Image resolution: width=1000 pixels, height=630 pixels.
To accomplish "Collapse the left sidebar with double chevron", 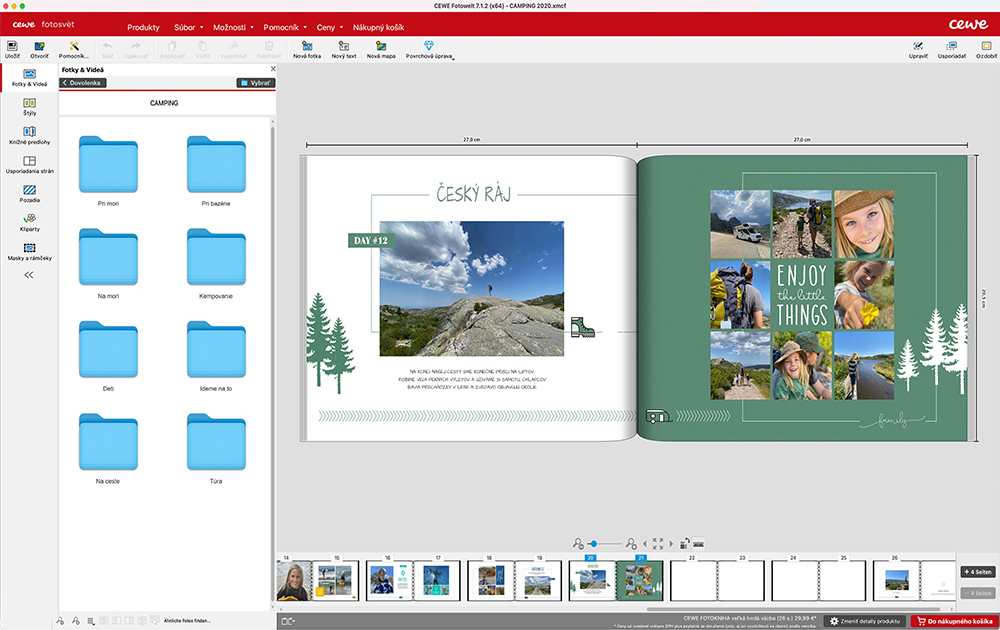I will [x=29, y=275].
